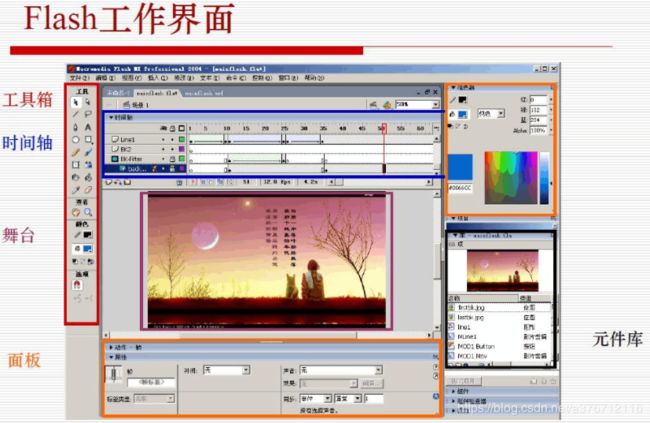
Task: Toggle visibility dot of BK2 layer
Action: [x=164, y=149]
